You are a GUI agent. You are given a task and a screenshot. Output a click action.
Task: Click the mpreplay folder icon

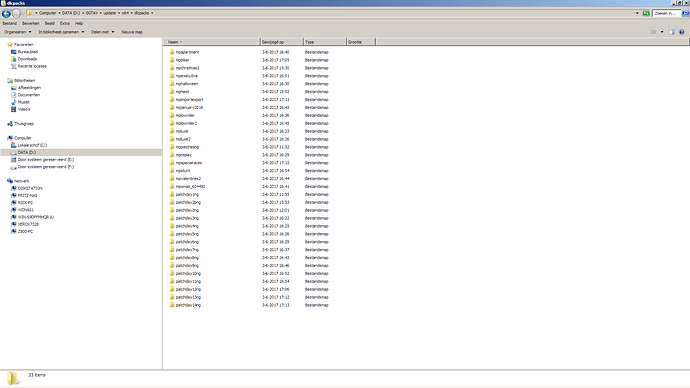[x=172, y=155]
